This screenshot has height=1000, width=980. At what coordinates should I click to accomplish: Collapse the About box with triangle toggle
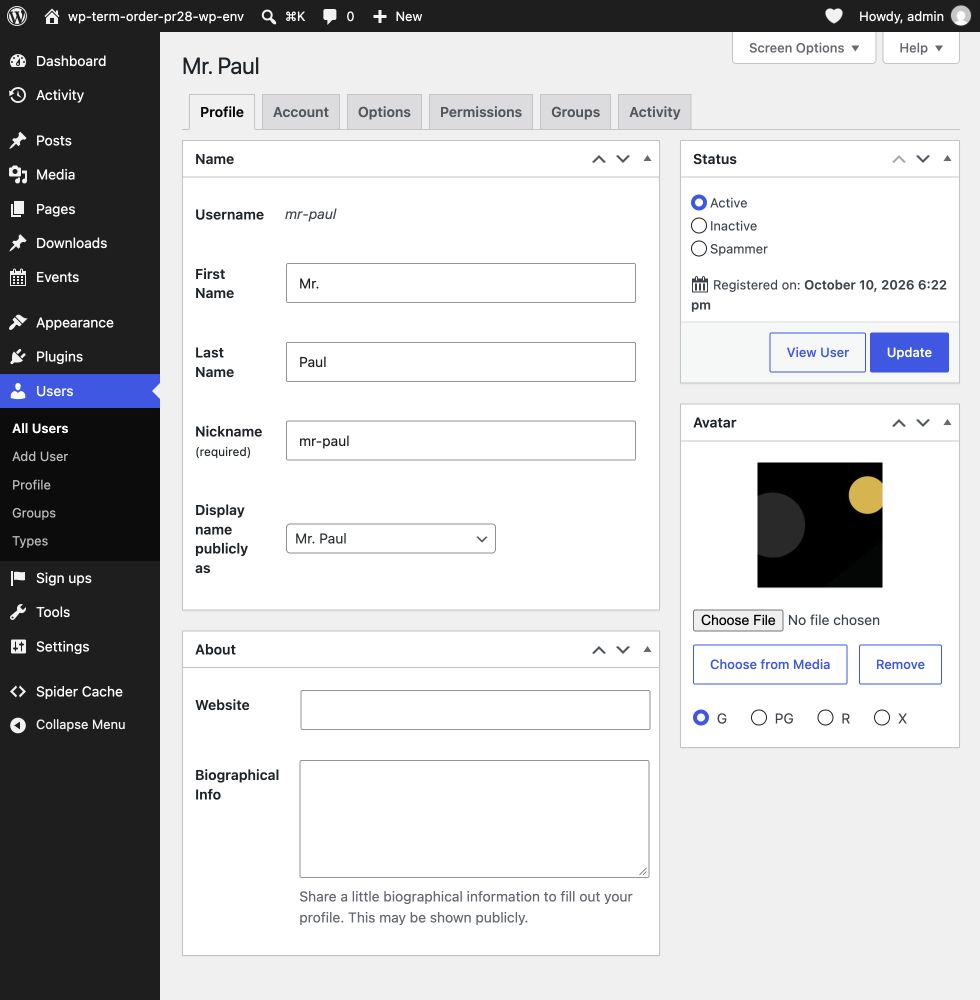pos(647,650)
